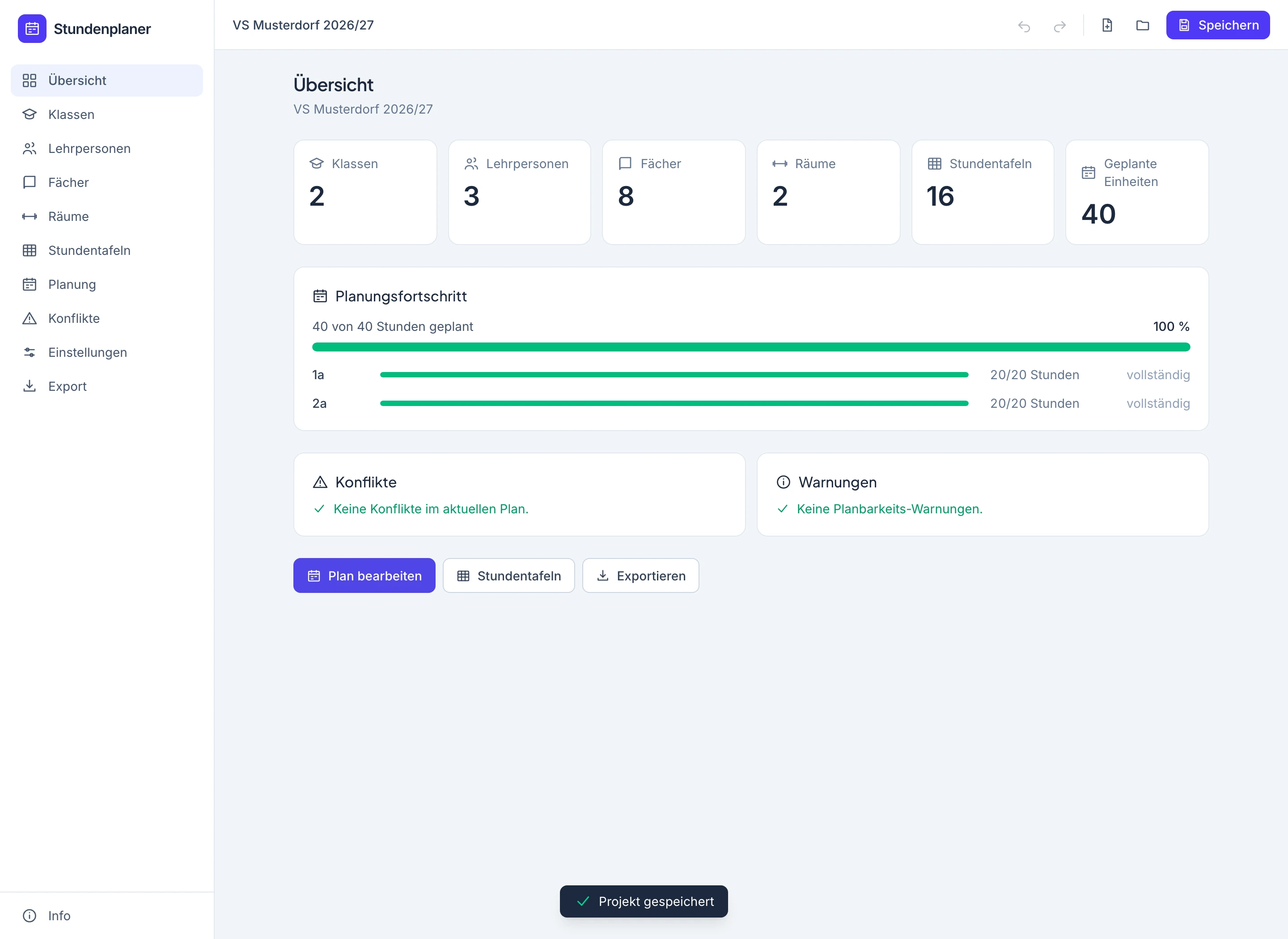
Task: Click the Klassen stat card
Action: point(365,193)
